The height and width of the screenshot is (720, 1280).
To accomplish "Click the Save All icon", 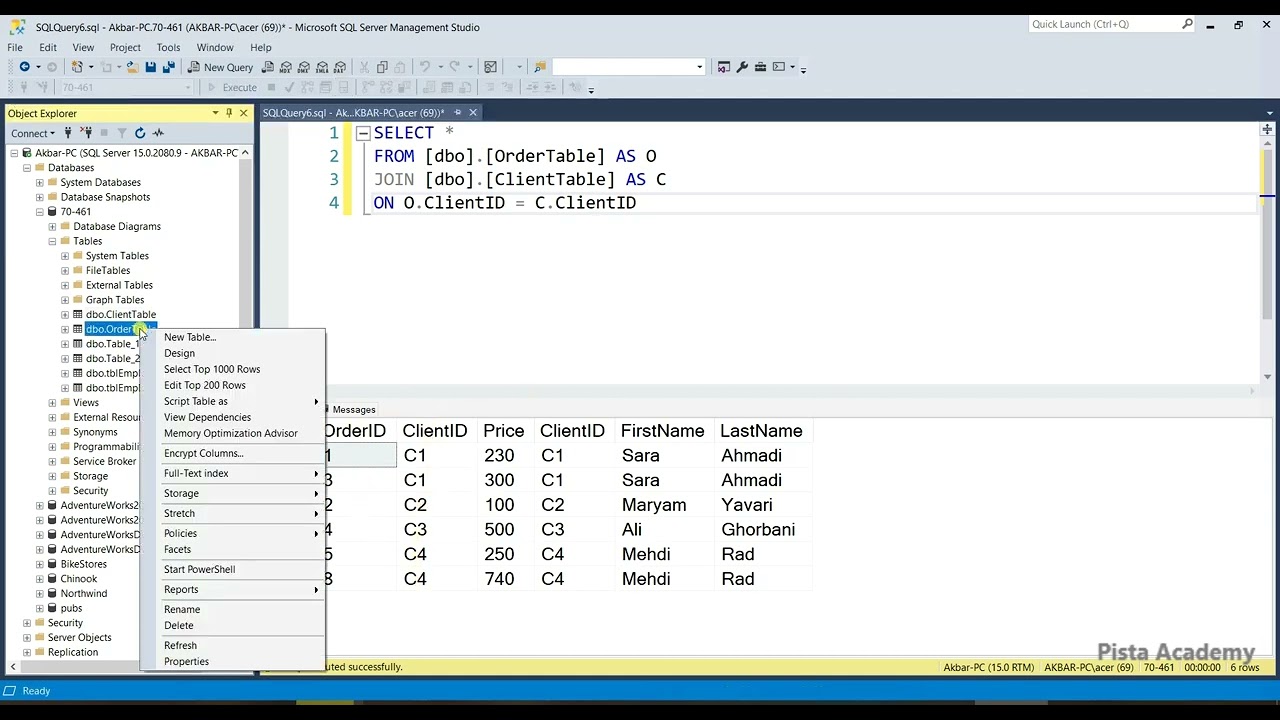I will click(x=169, y=67).
